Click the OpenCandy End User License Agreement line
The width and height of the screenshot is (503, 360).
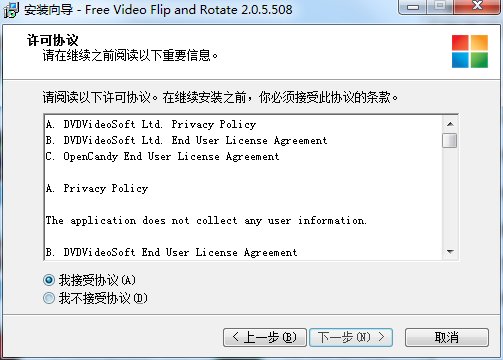point(162,157)
